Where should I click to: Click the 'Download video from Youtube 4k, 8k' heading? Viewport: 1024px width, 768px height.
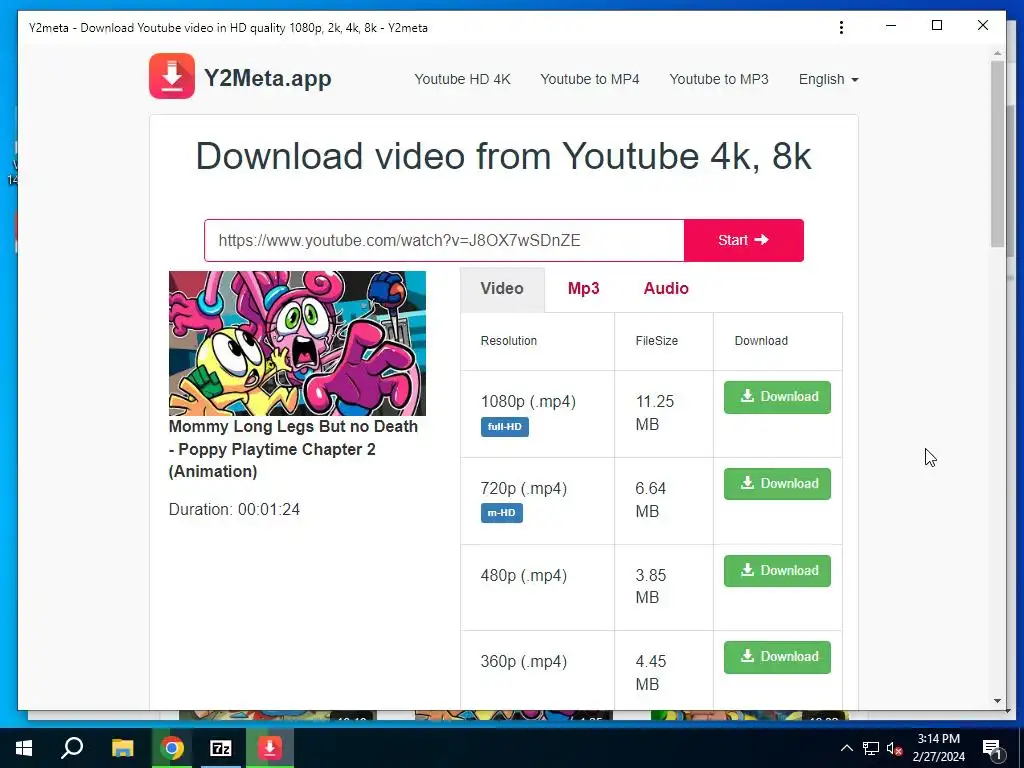pos(504,157)
